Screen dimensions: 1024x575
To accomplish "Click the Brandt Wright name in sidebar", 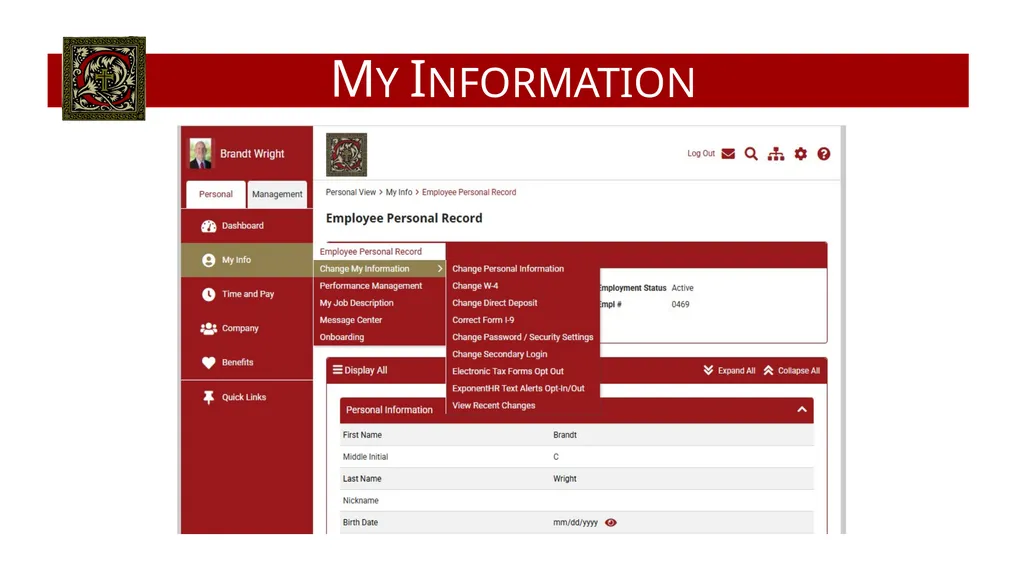I will (252, 154).
